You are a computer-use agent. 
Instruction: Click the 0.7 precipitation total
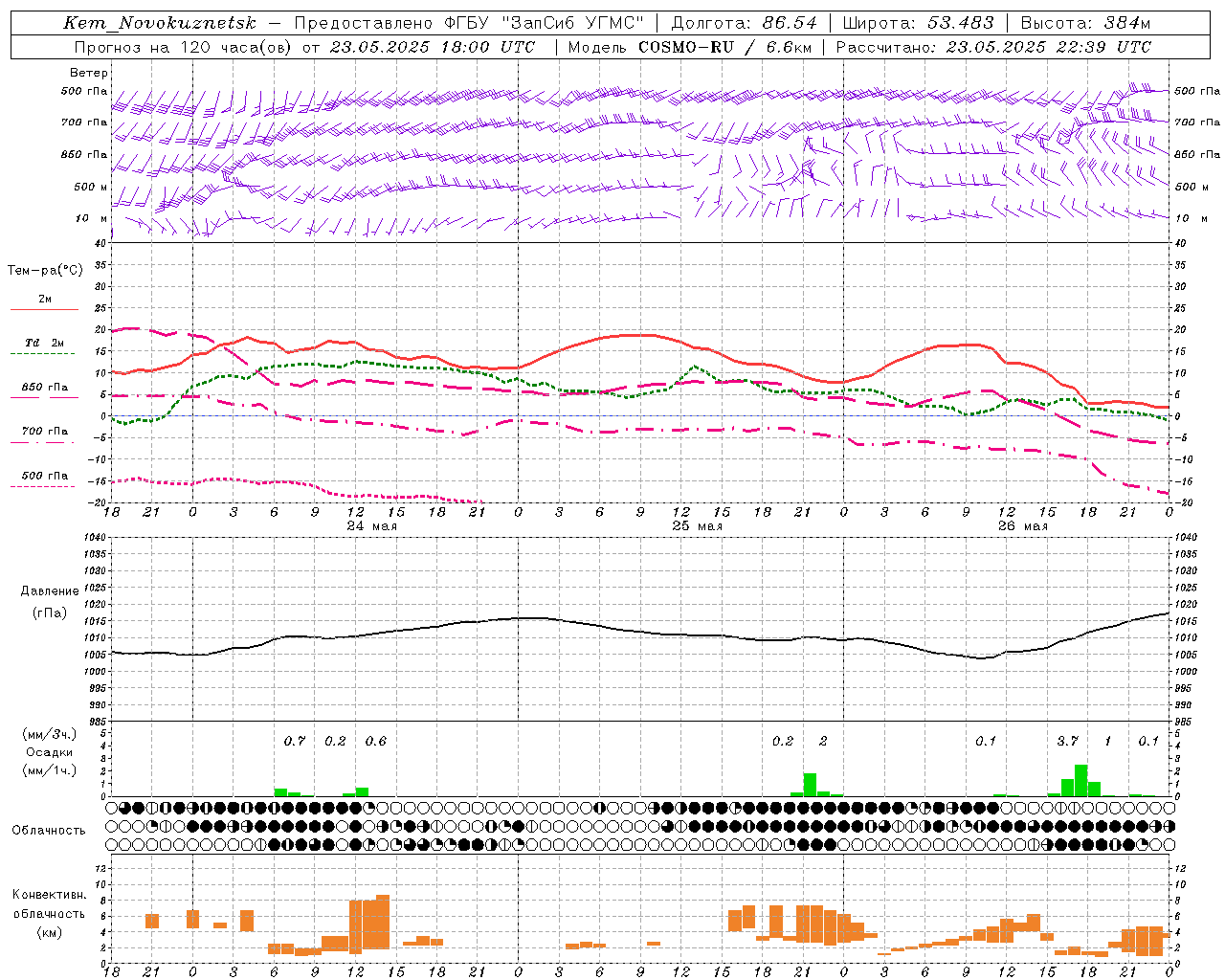(295, 741)
